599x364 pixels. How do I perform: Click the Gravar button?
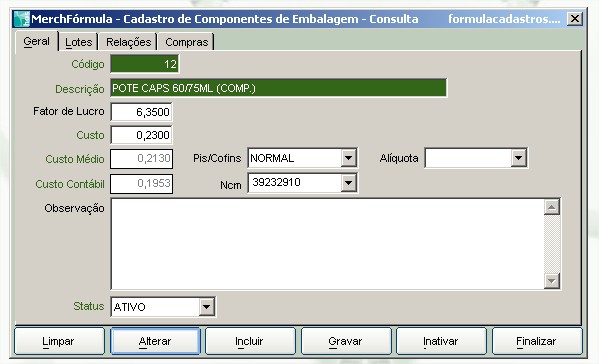tap(346, 341)
